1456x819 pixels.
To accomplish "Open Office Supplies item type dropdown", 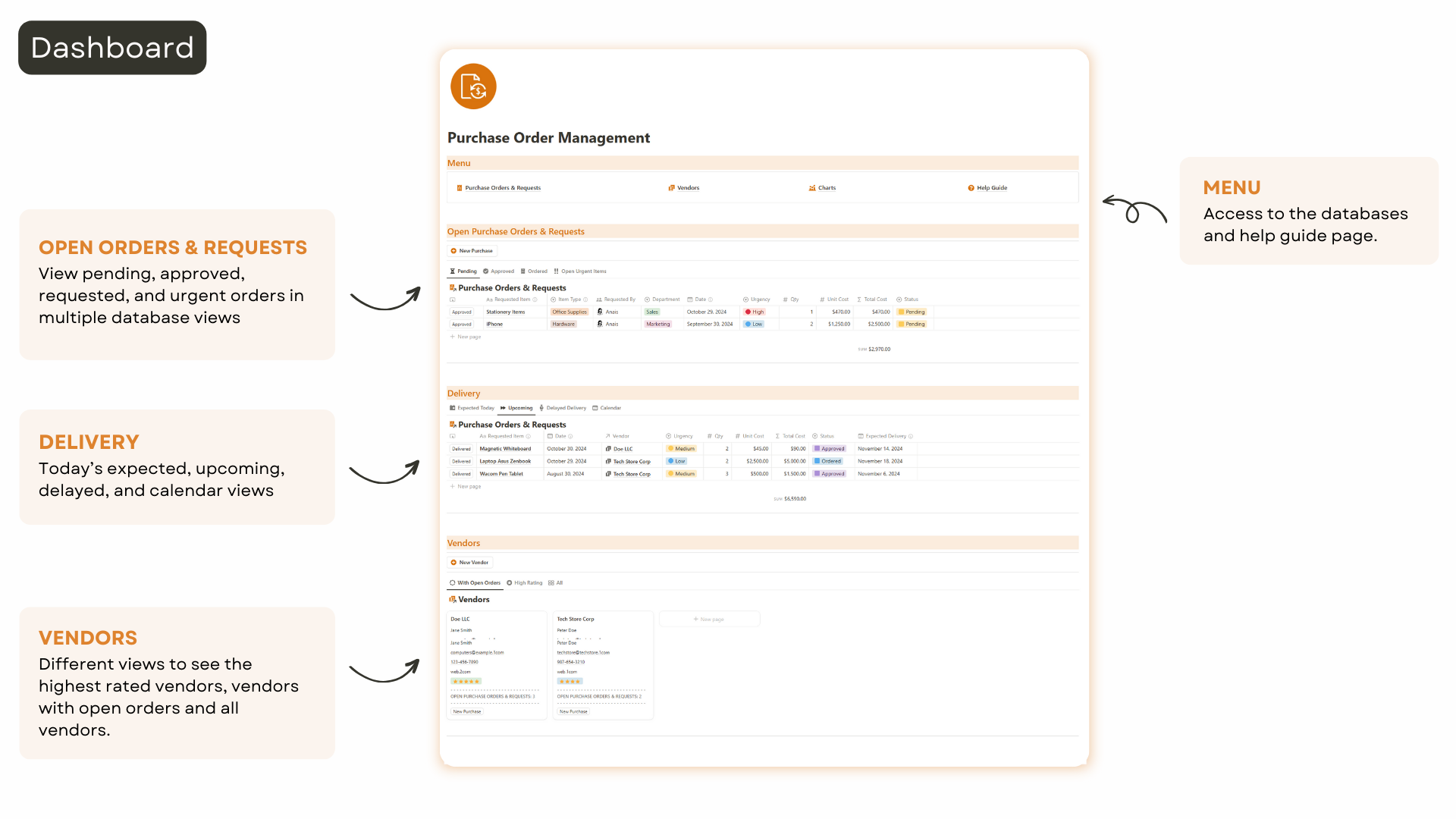I will coord(569,312).
